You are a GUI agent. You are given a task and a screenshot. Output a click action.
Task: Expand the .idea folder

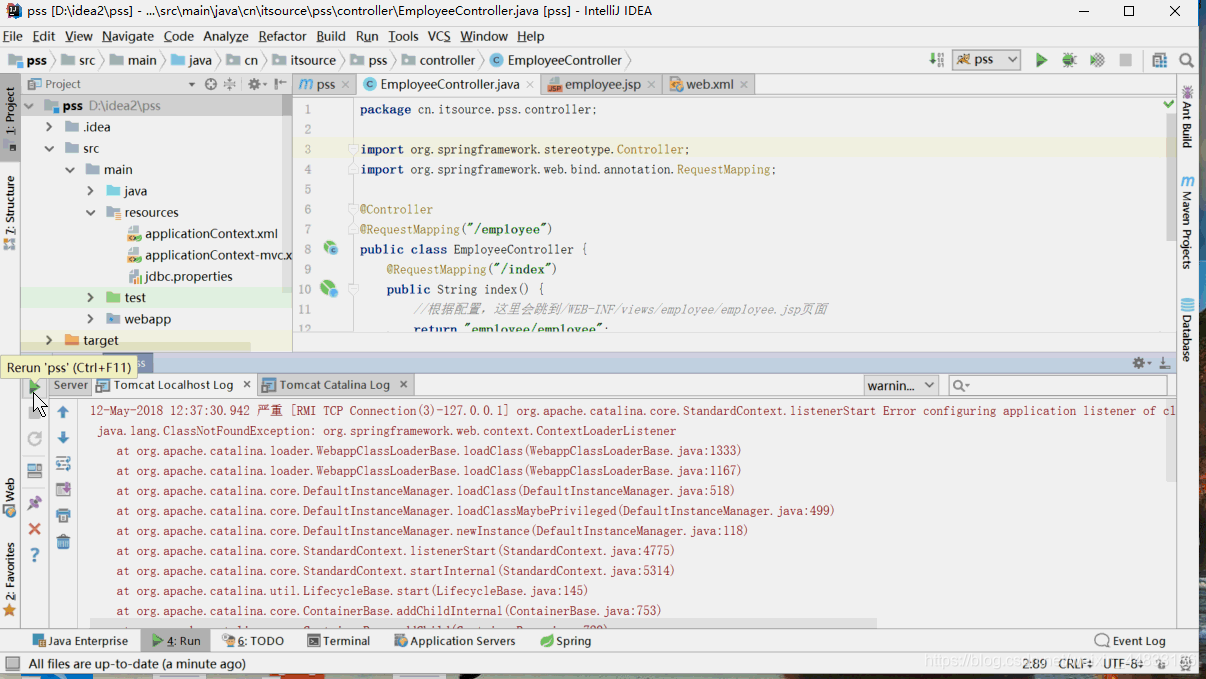coord(49,127)
